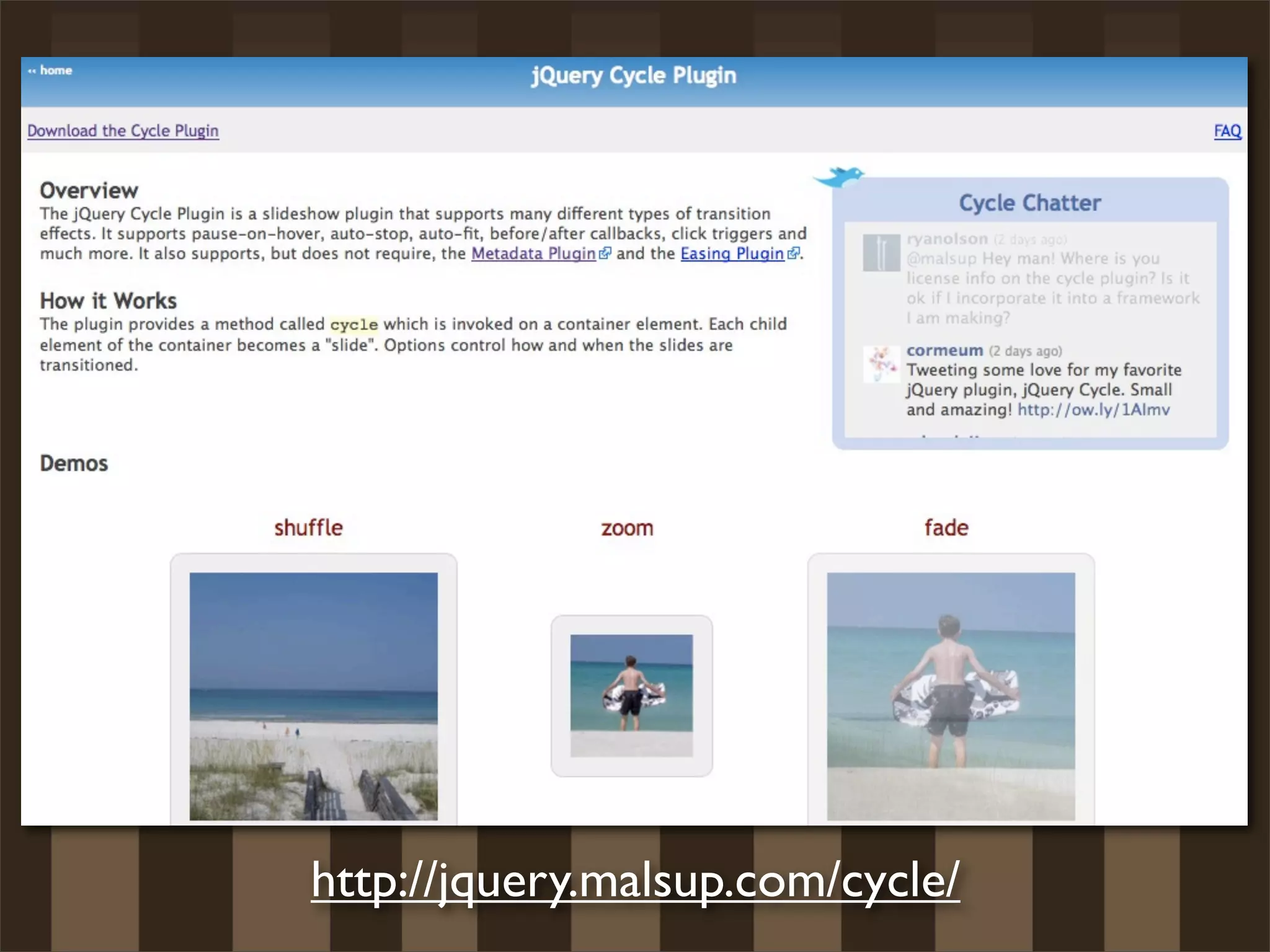Click the shuffle demo beach image
The width and height of the screenshot is (1270, 952).
click(x=313, y=695)
